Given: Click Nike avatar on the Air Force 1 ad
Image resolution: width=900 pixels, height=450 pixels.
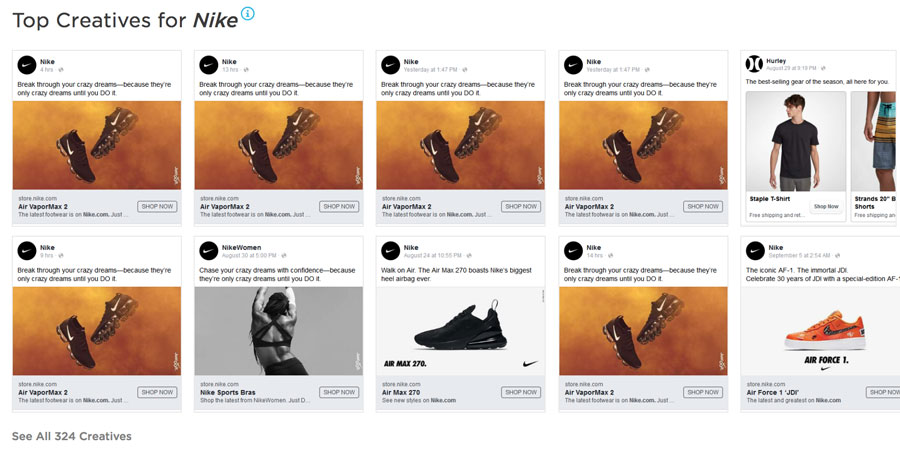Looking at the screenshot, I should coord(754,251).
